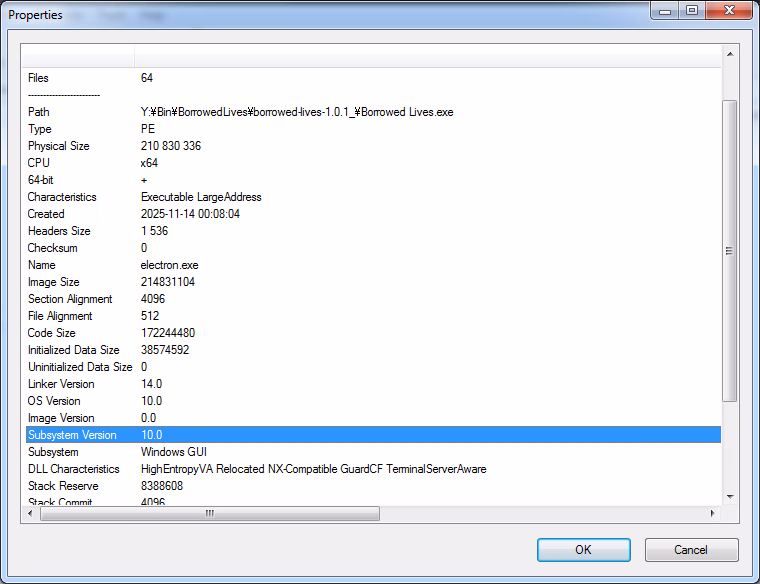This screenshot has height=584, width=760.
Task: Maximize the Properties window
Action: pos(691,10)
